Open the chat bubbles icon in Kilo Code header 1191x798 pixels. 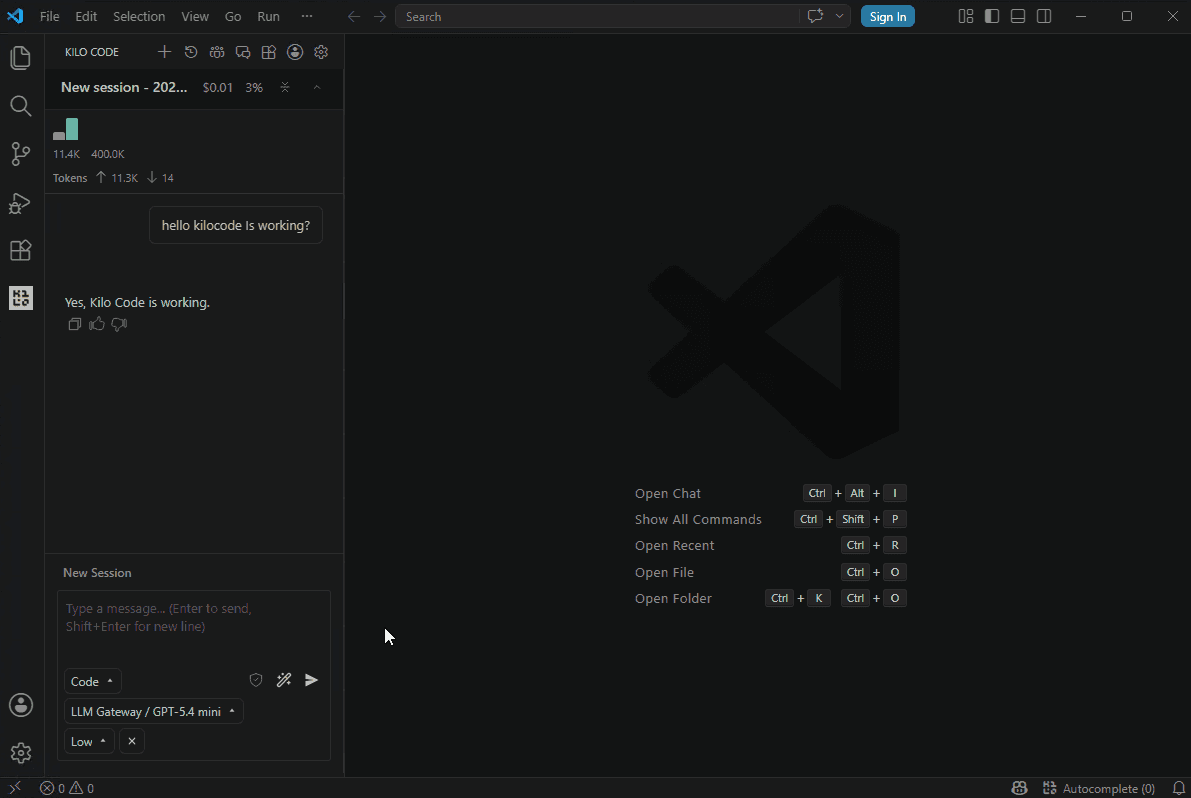[243, 52]
